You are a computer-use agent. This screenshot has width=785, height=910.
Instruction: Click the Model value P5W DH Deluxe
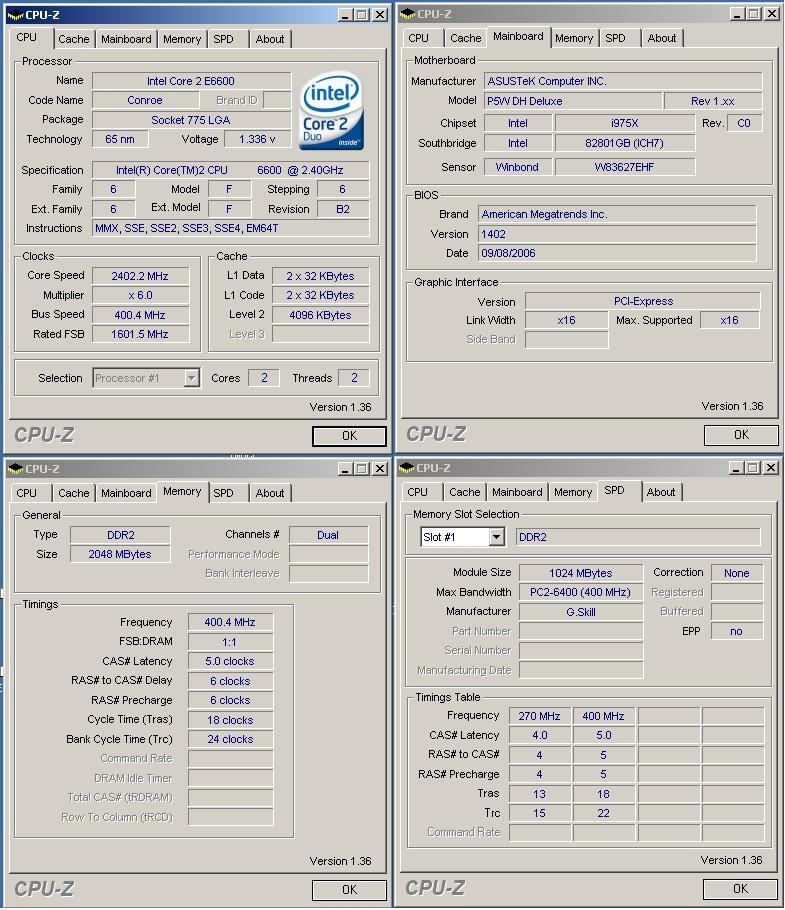pyautogui.click(x=573, y=101)
